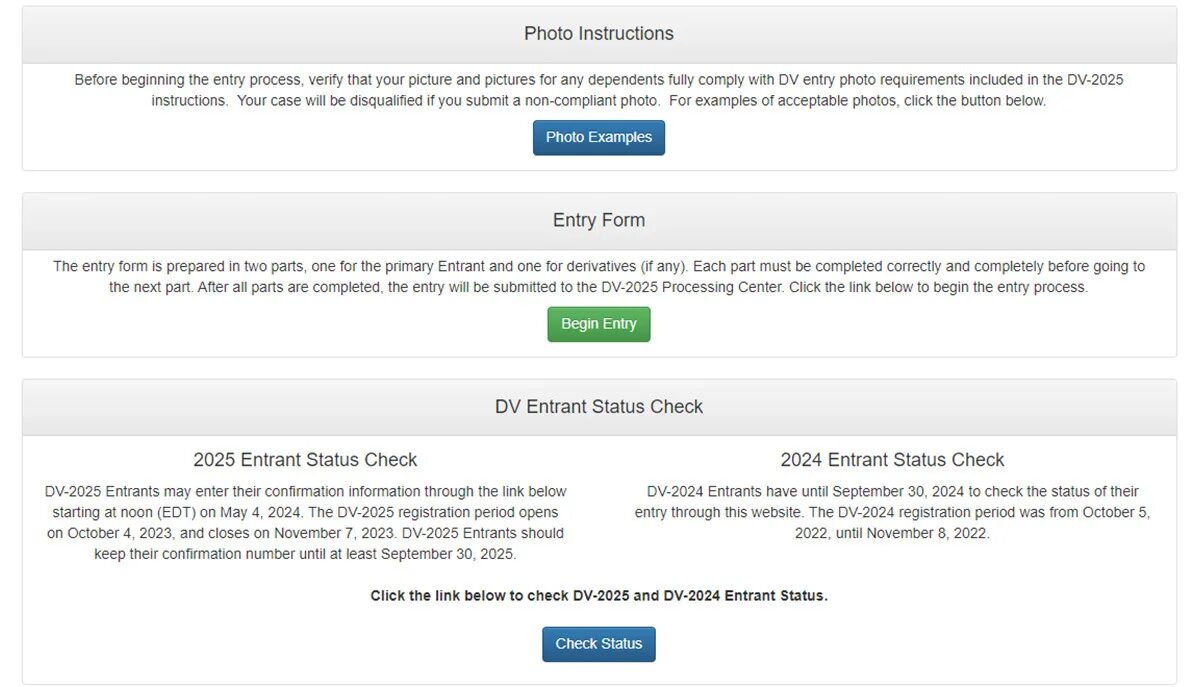Click the photo requirements instruction paragraph
Viewport: 1200px width, 687px height.
coord(598,90)
